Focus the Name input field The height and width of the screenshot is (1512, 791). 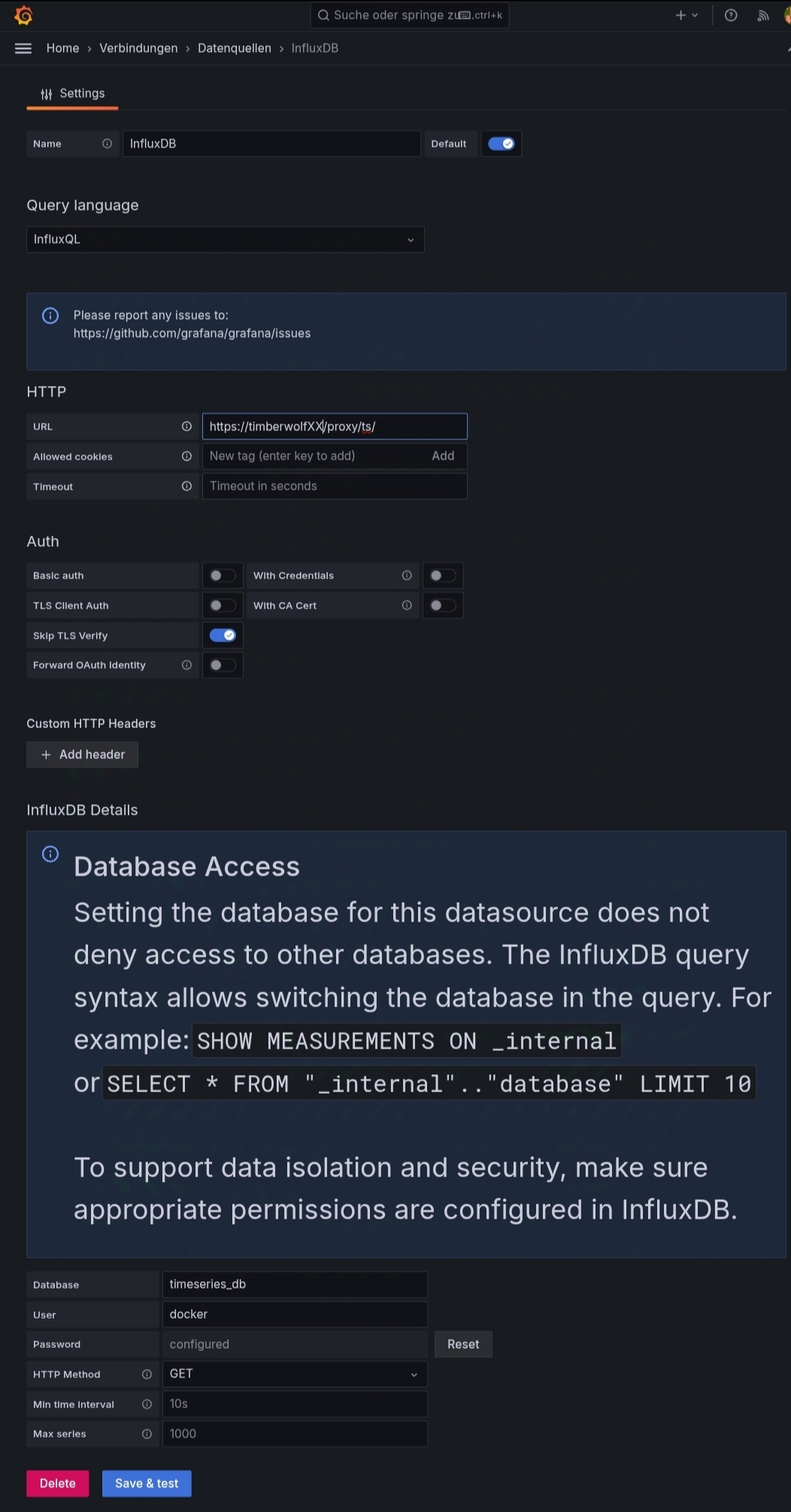(x=271, y=144)
